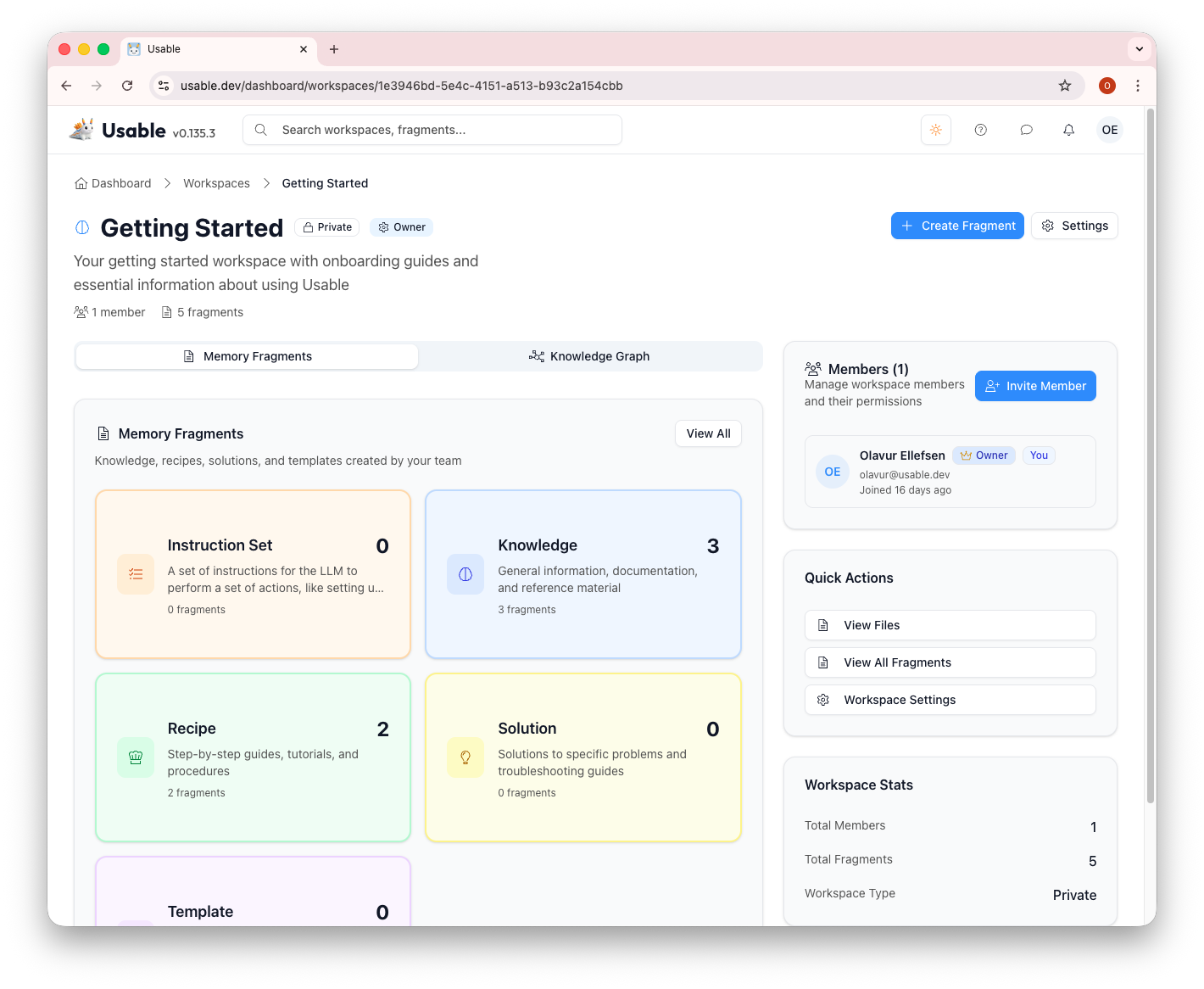
Task: Click the Instruction Set checklist icon
Action: click(136, 574)
